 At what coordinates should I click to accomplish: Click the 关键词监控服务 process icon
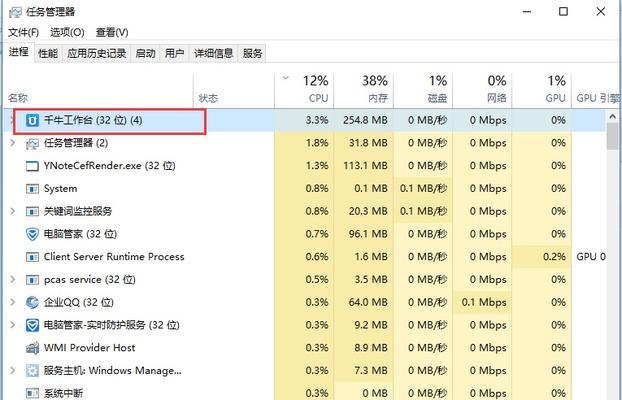tap(32, 212)
